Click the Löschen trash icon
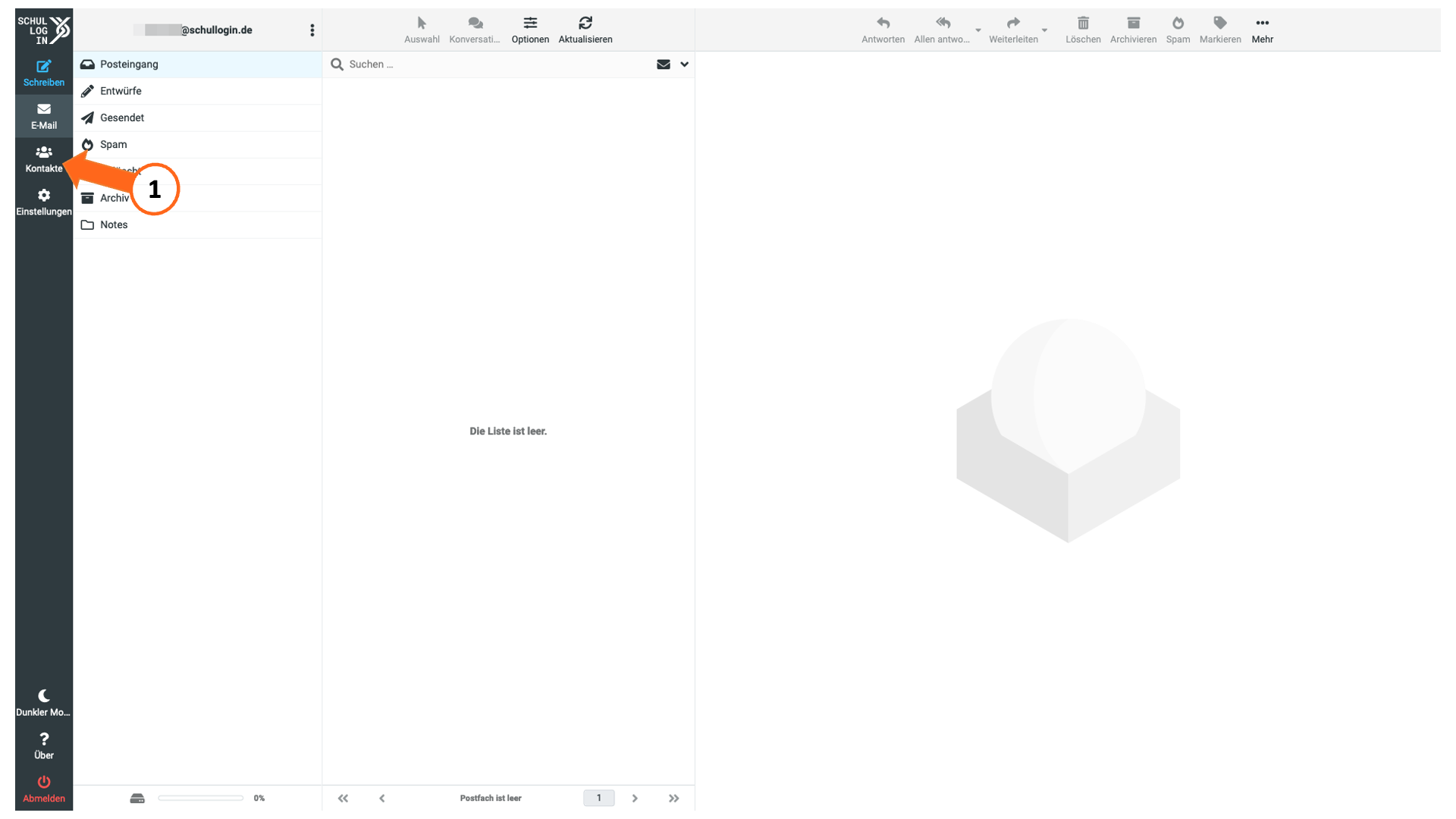 (1083, 30)
